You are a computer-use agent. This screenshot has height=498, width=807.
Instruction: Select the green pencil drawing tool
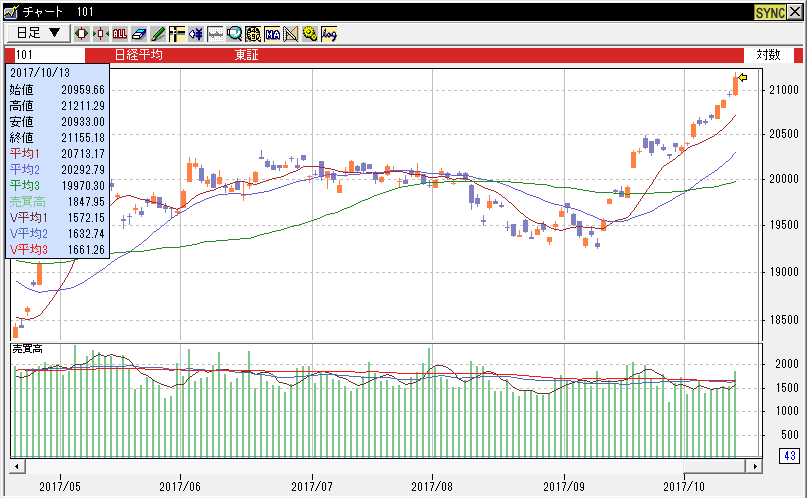point(158,33)
